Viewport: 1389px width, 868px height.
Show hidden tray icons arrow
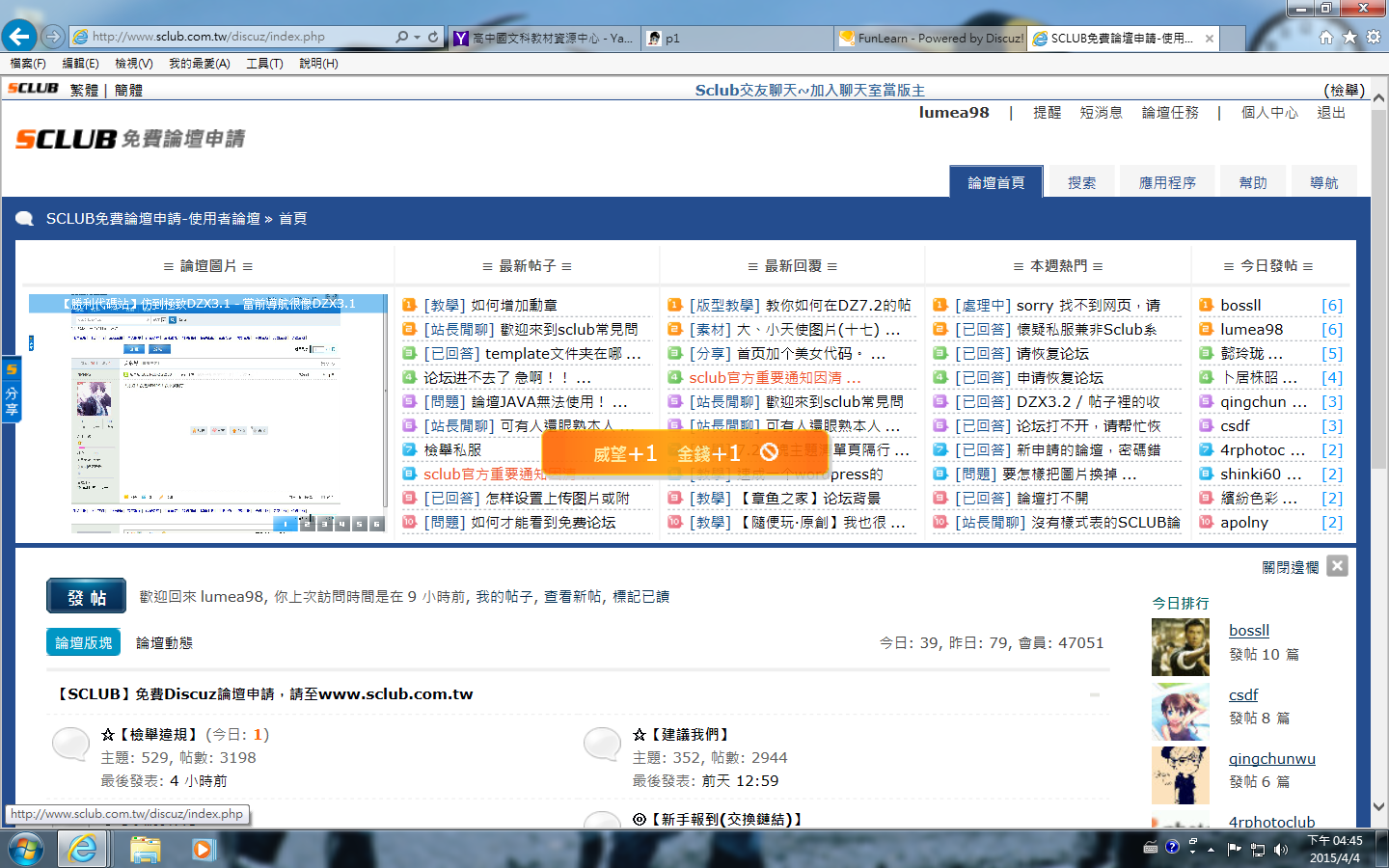[1212, 850]
